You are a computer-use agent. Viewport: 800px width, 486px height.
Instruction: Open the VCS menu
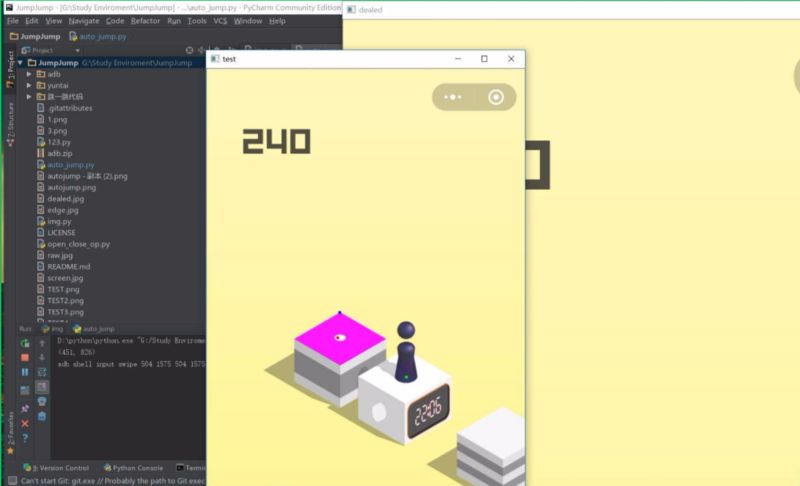tap(220, 21)
